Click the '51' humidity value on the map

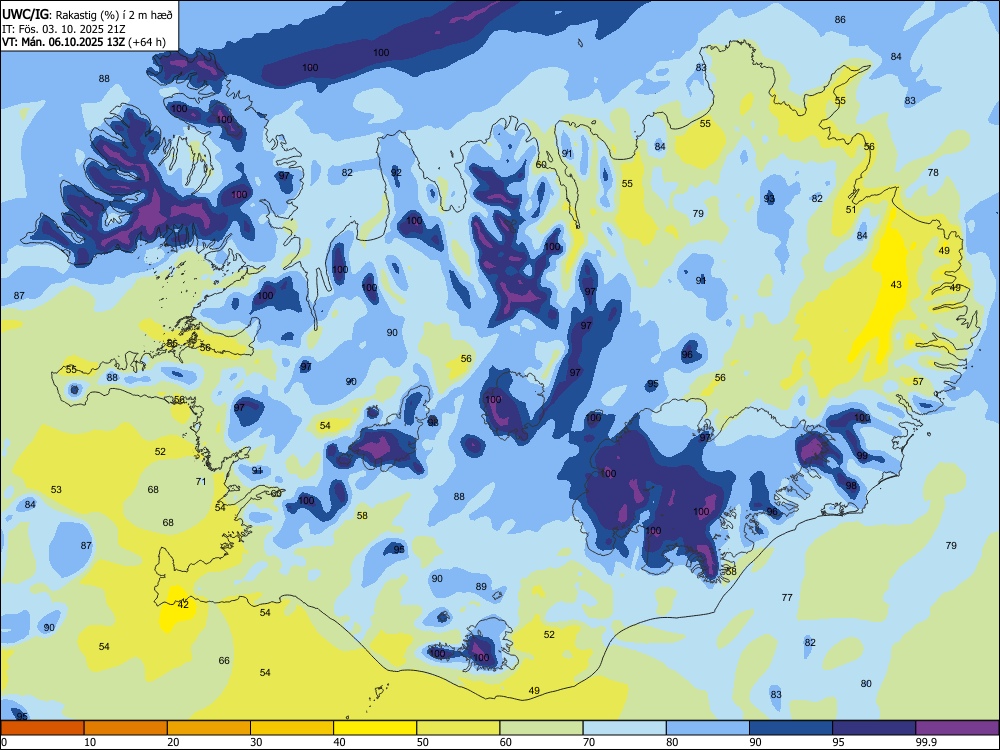(x=851, y=209)
